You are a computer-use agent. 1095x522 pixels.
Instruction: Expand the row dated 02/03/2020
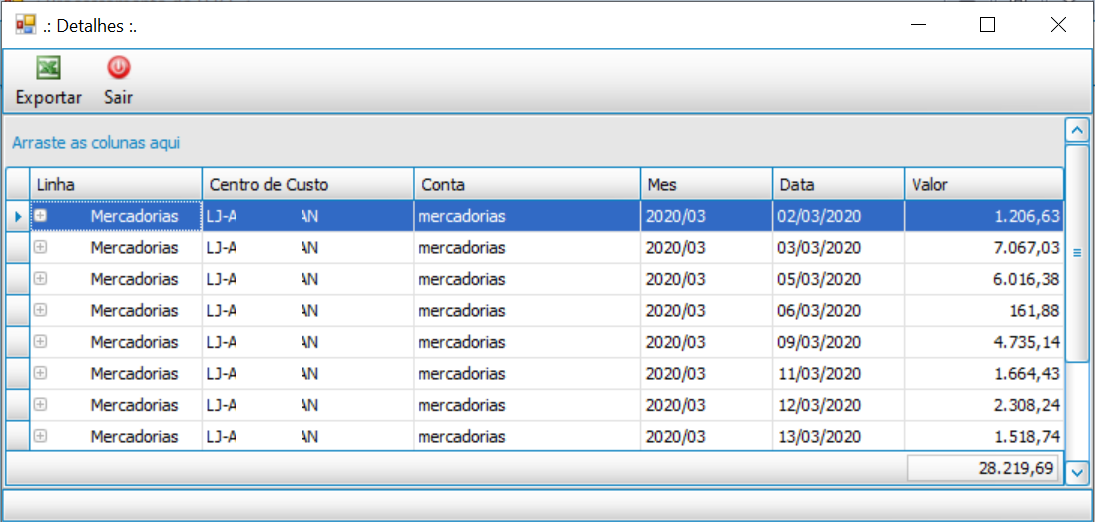41,216
